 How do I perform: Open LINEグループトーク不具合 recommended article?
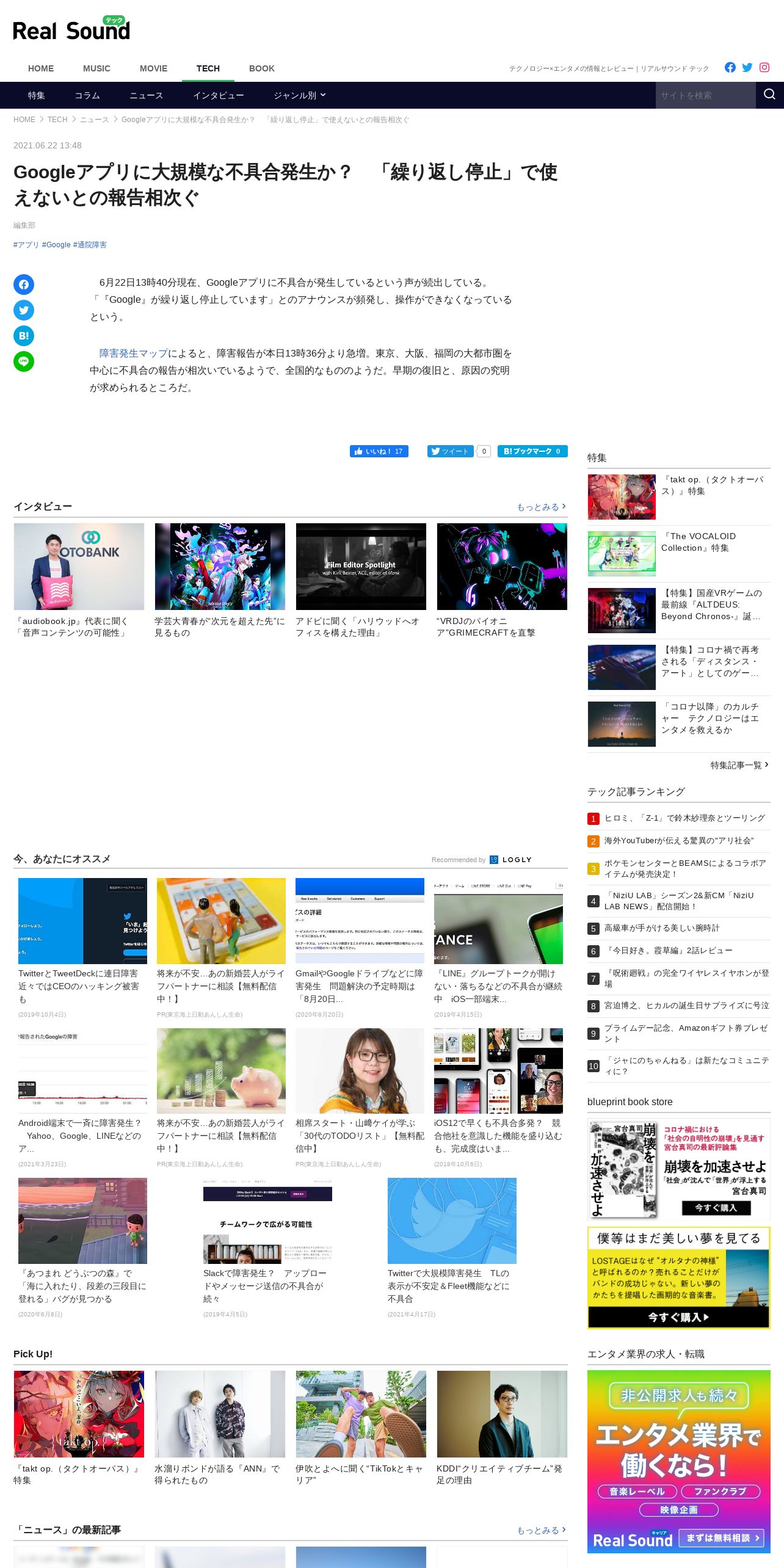(498, 948)
